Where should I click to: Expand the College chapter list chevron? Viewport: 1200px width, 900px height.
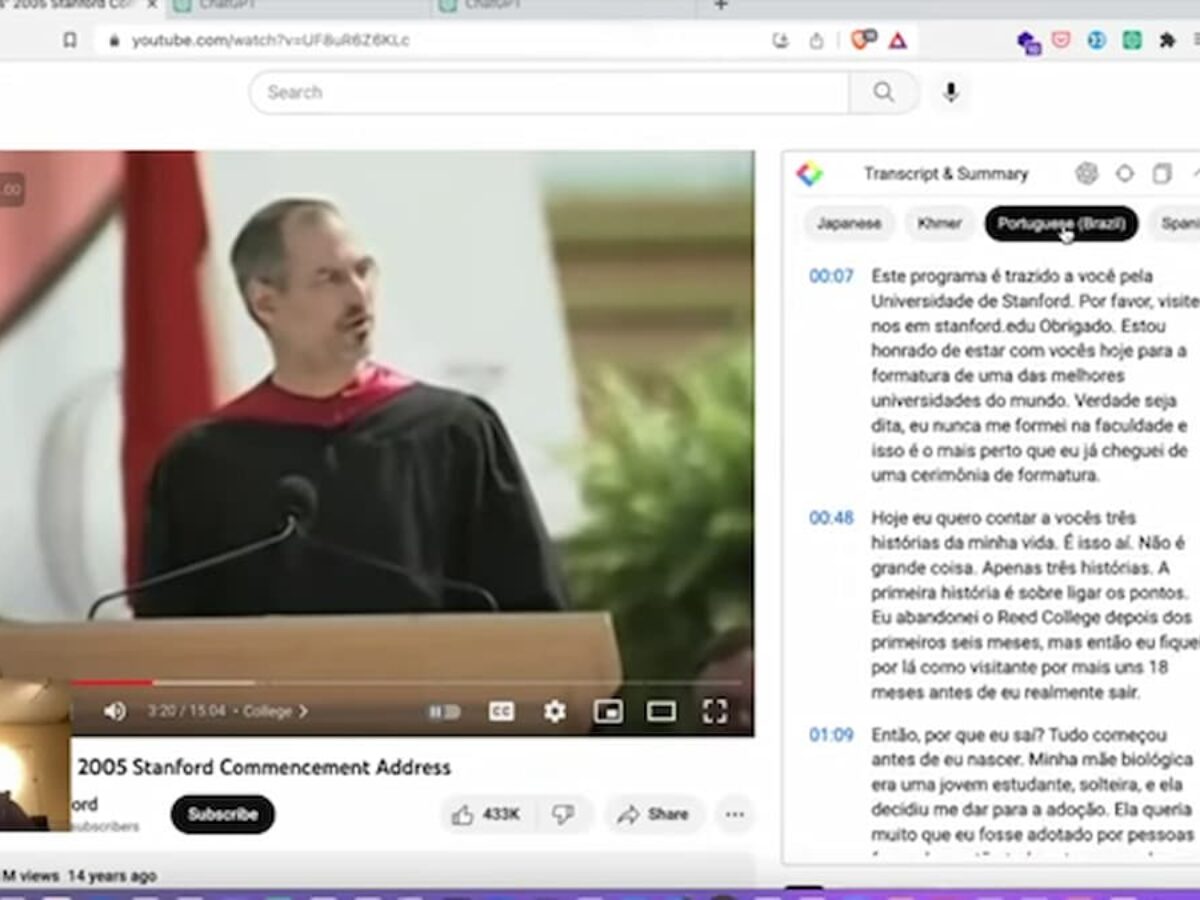click(x=303, y=712)
